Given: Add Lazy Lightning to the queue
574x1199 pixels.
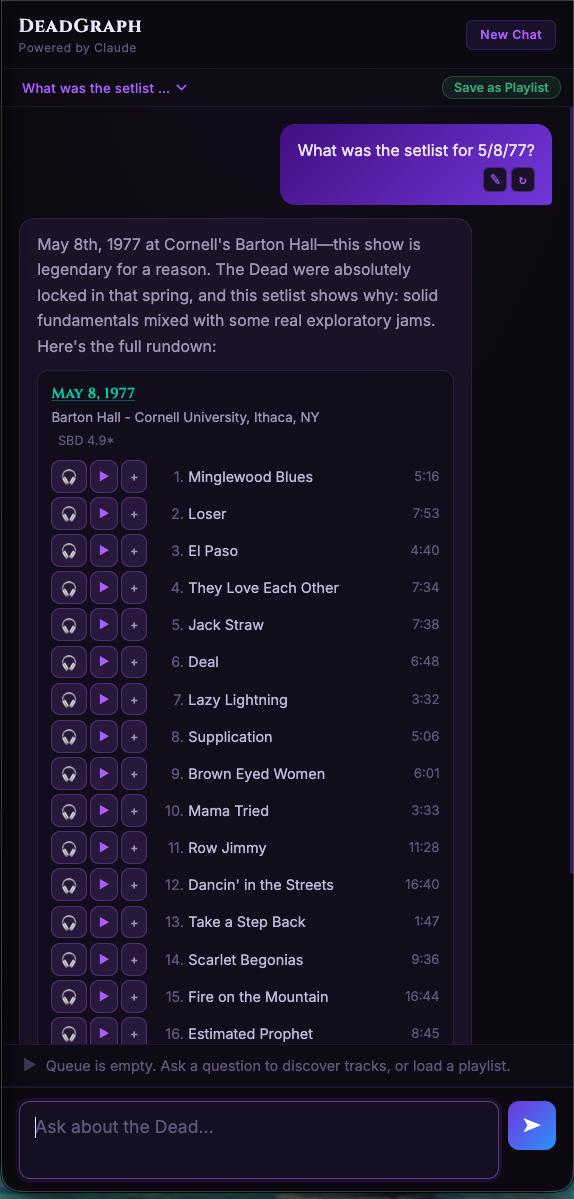Looking at the screenshot, I should [x=134, y=700].
